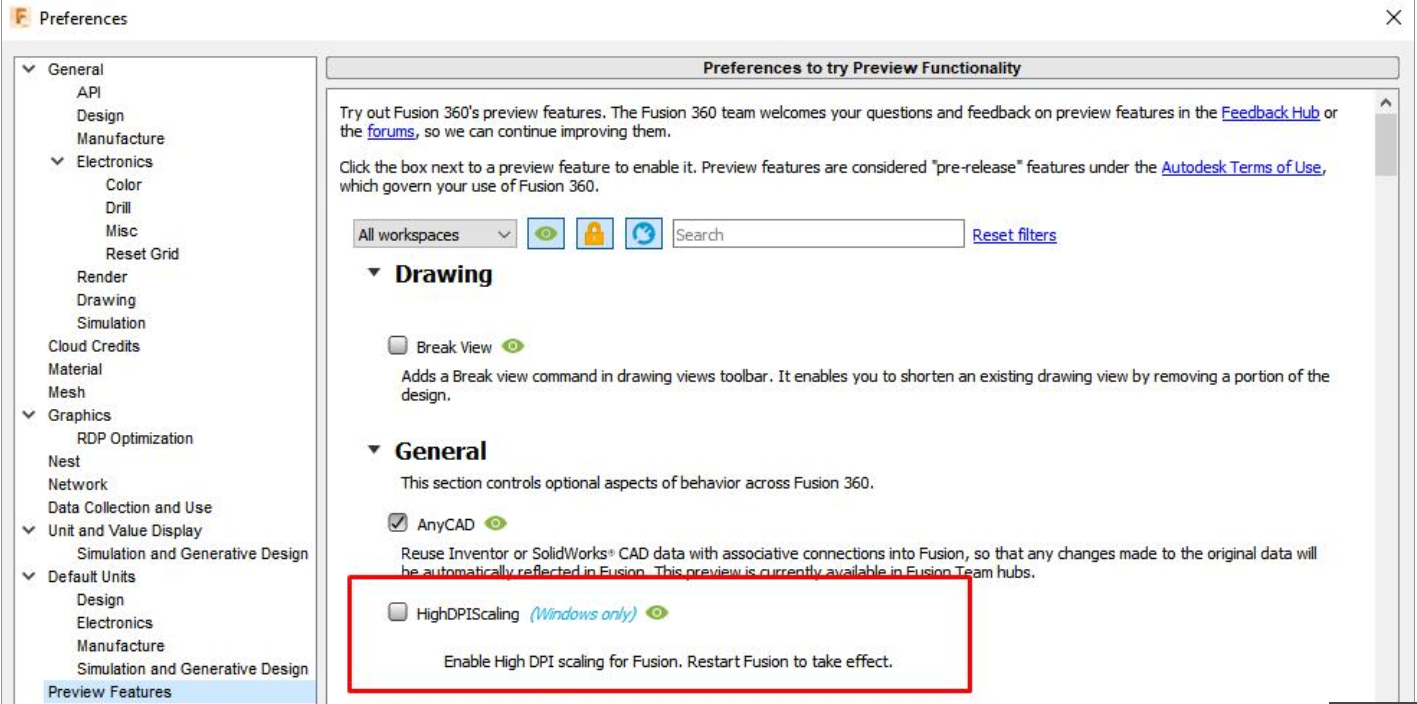Click the Windows only label
This screenshot has height=704, width=1417.
pyautogui.click(x=582, y=614)
